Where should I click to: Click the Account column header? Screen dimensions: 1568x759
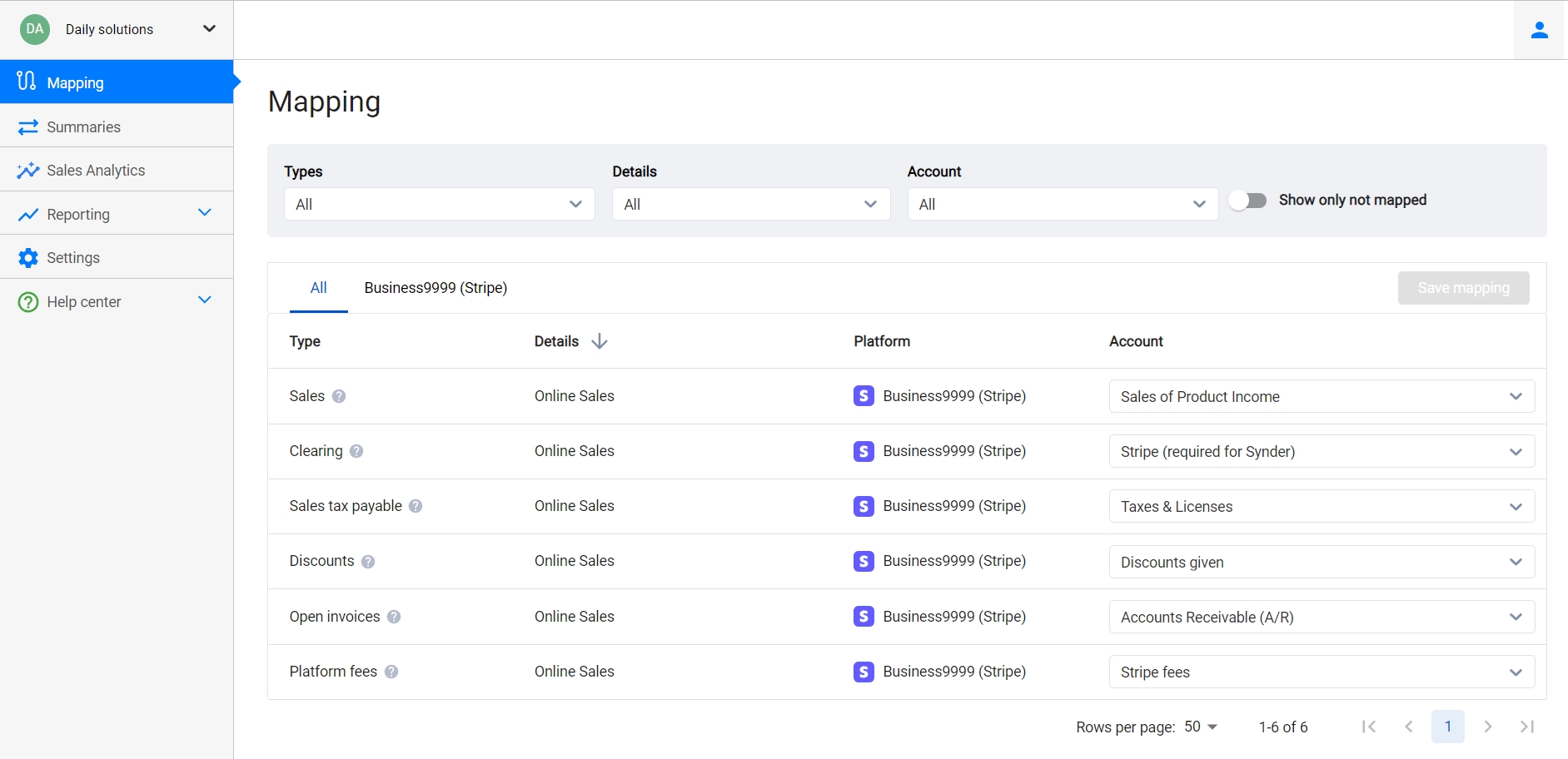pyautogui.click(x=1136, y=341)
